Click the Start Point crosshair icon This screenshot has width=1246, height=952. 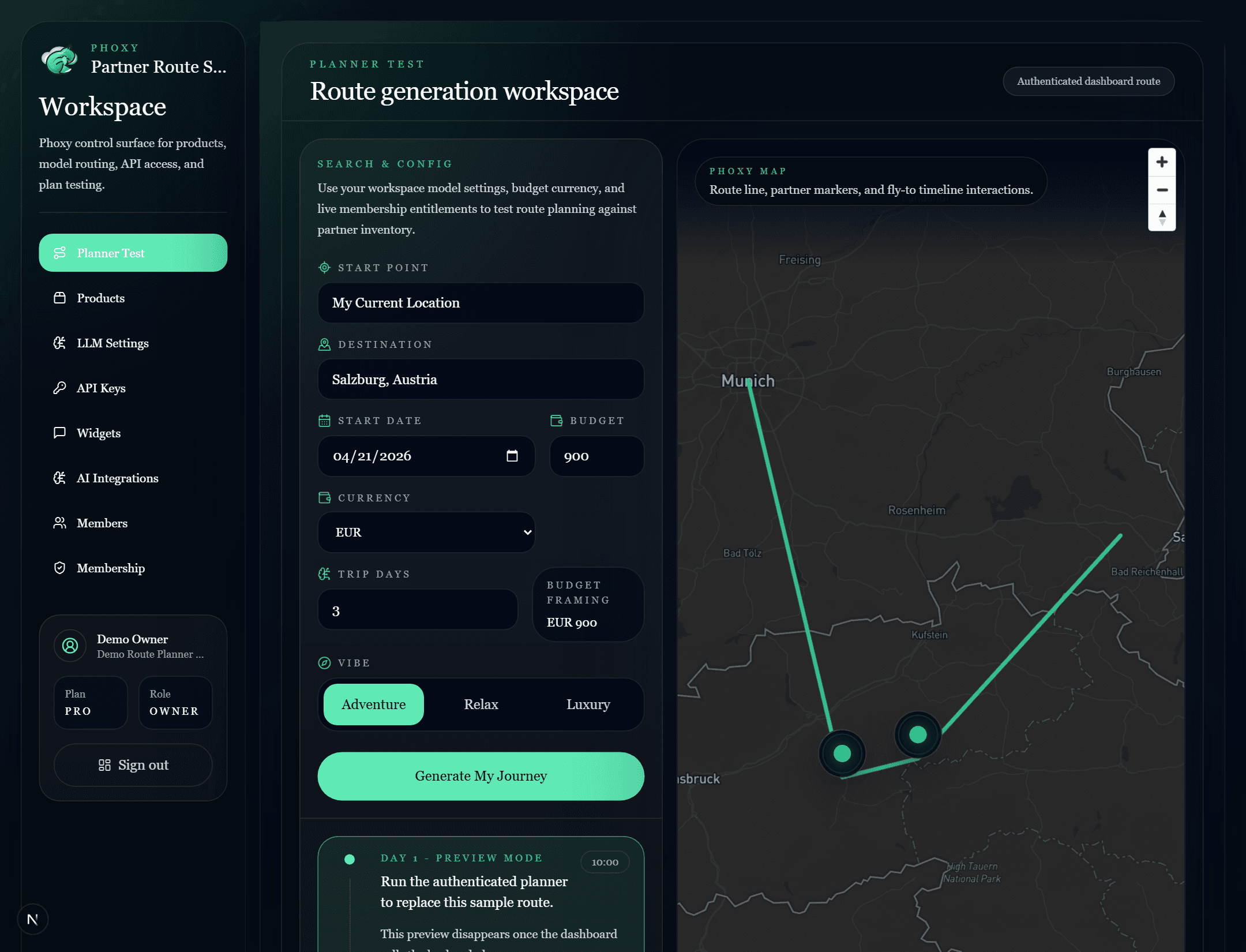324,267
